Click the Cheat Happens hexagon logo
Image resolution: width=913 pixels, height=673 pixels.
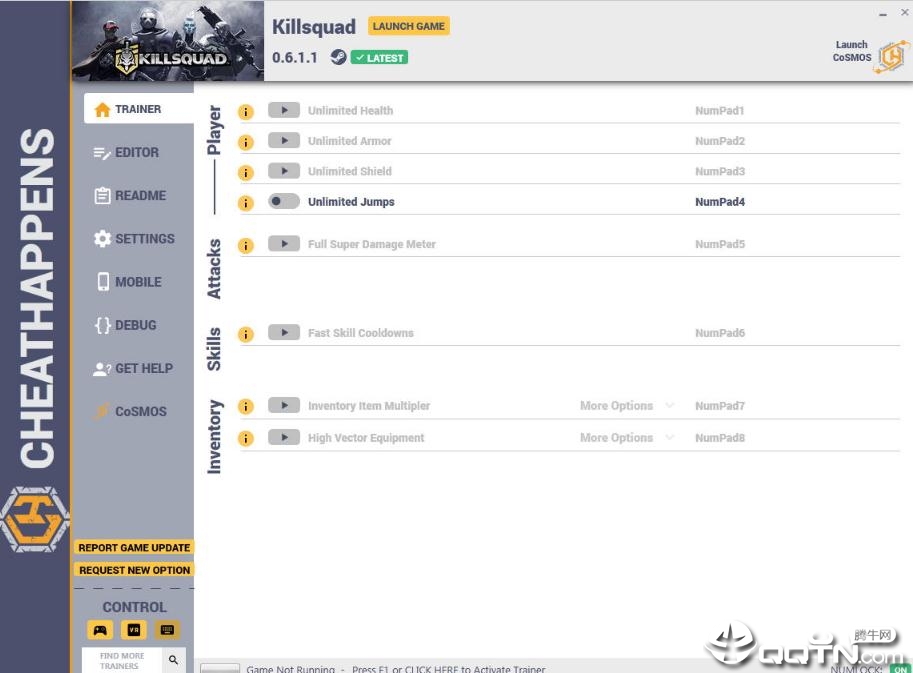35,519
